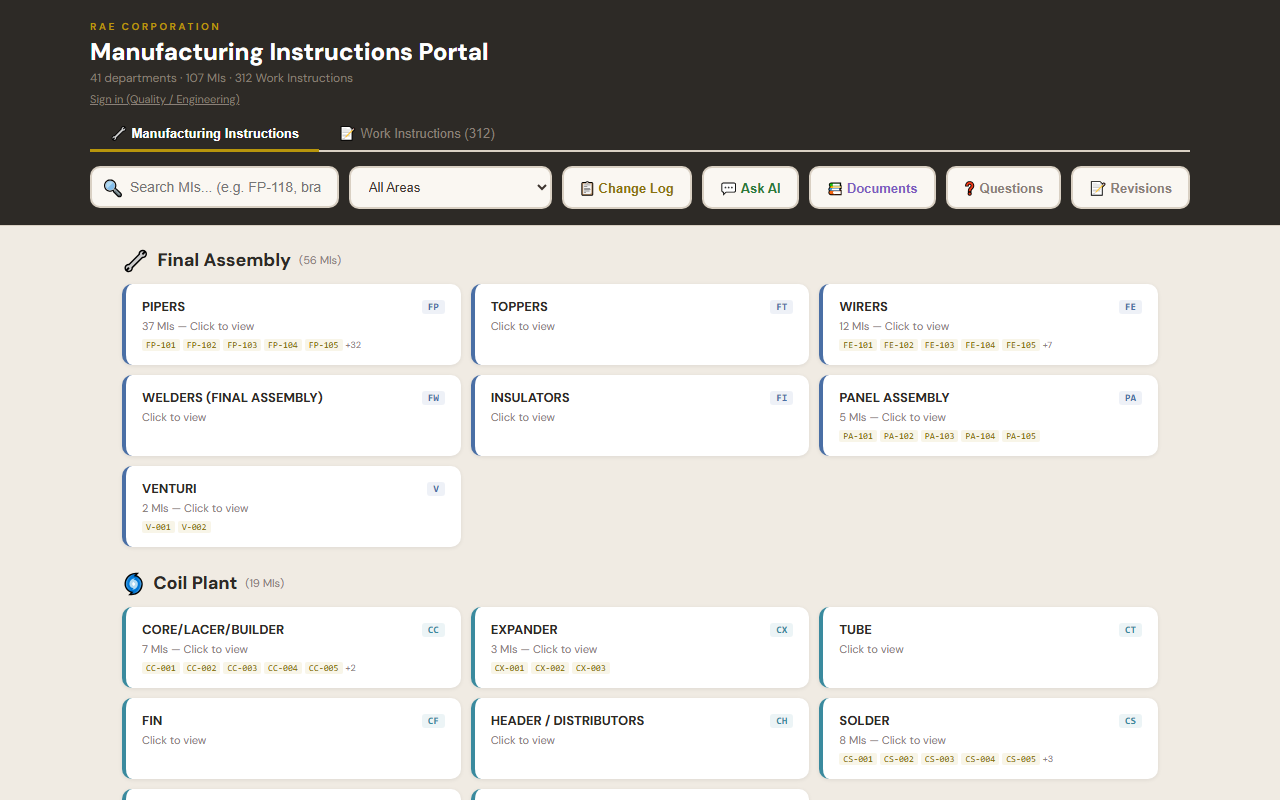Open the VENTURI department card
This screenshot has height=800, width=1280.
(x=292, y=507)
